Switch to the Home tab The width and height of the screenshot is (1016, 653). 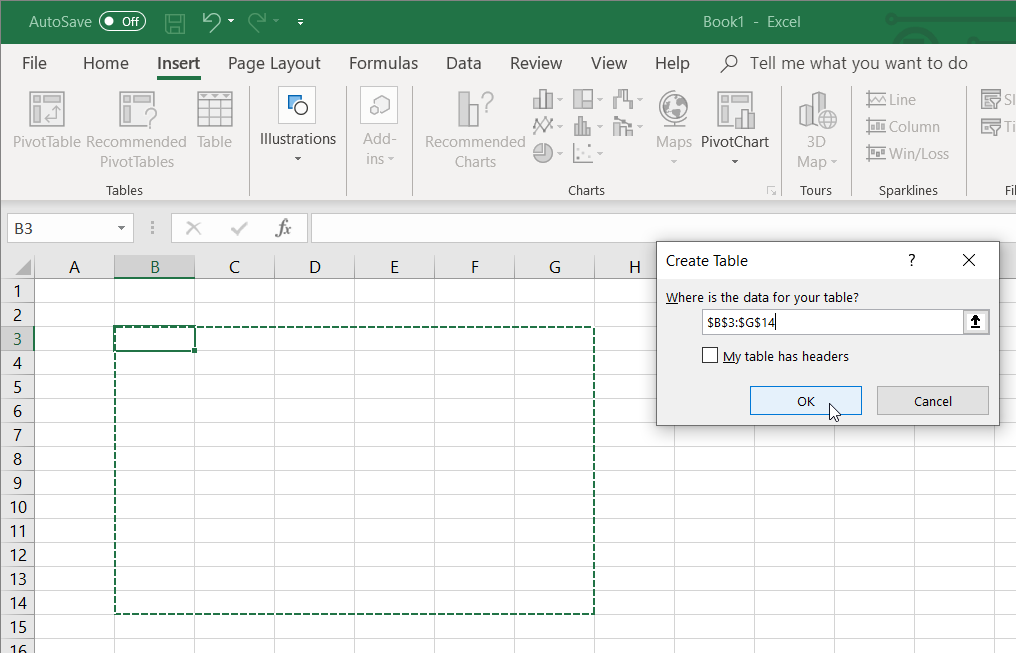click(106, 63)
